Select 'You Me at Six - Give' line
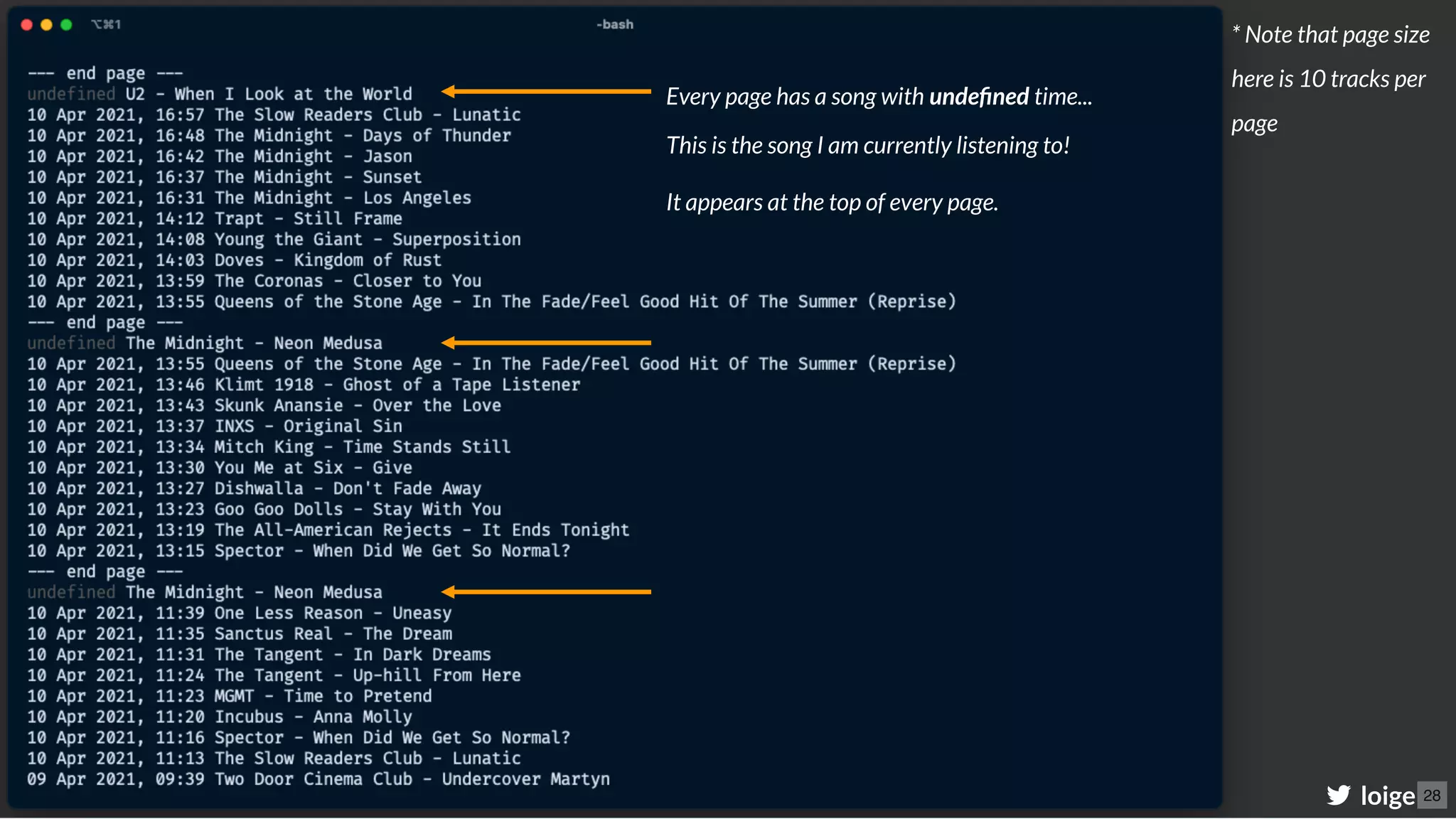This screenshot has height=819, width=1456. pos(220,468)
